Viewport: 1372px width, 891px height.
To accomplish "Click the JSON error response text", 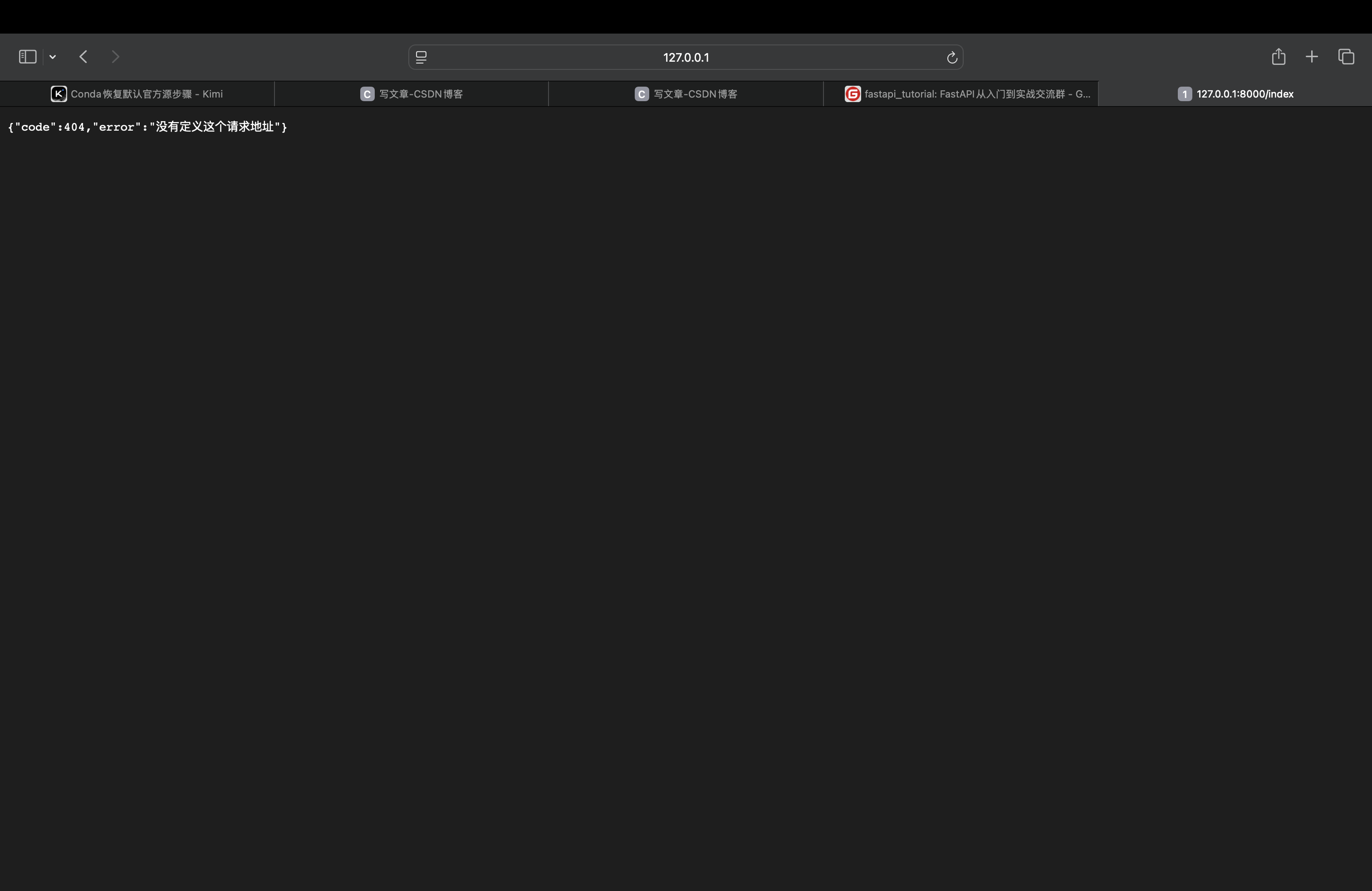I will pos(147,127).
